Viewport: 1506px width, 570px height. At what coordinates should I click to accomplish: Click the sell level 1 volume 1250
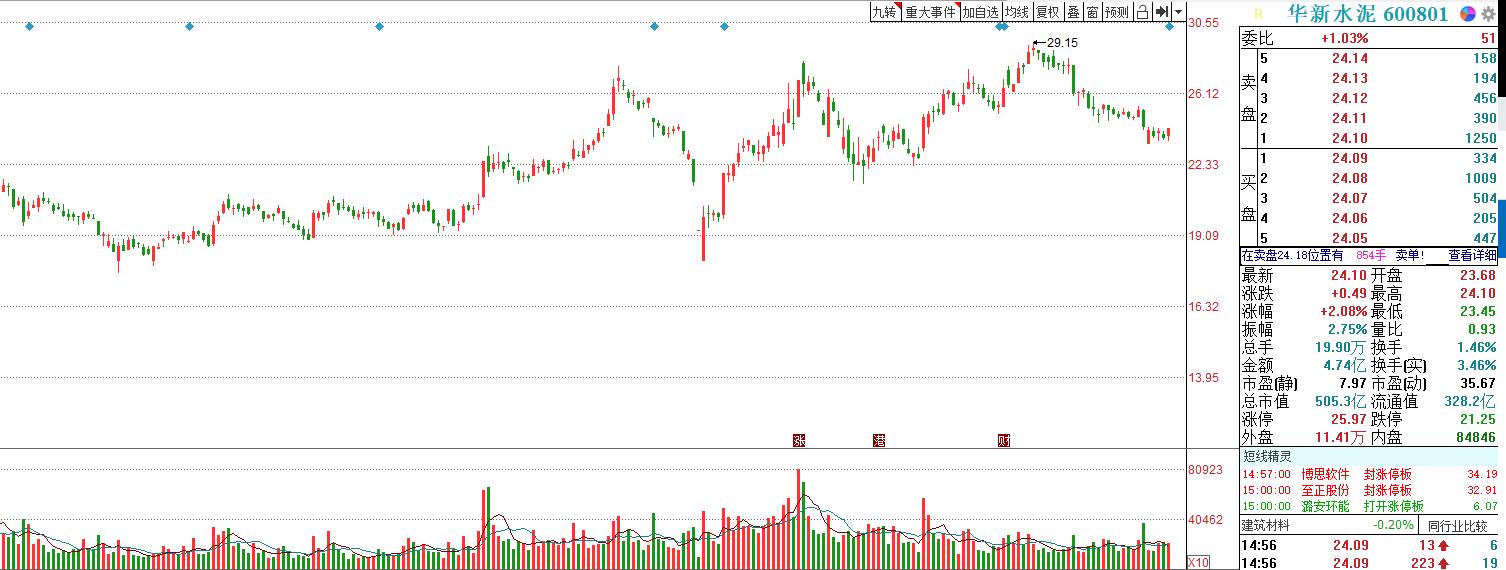pos(1479,138)
